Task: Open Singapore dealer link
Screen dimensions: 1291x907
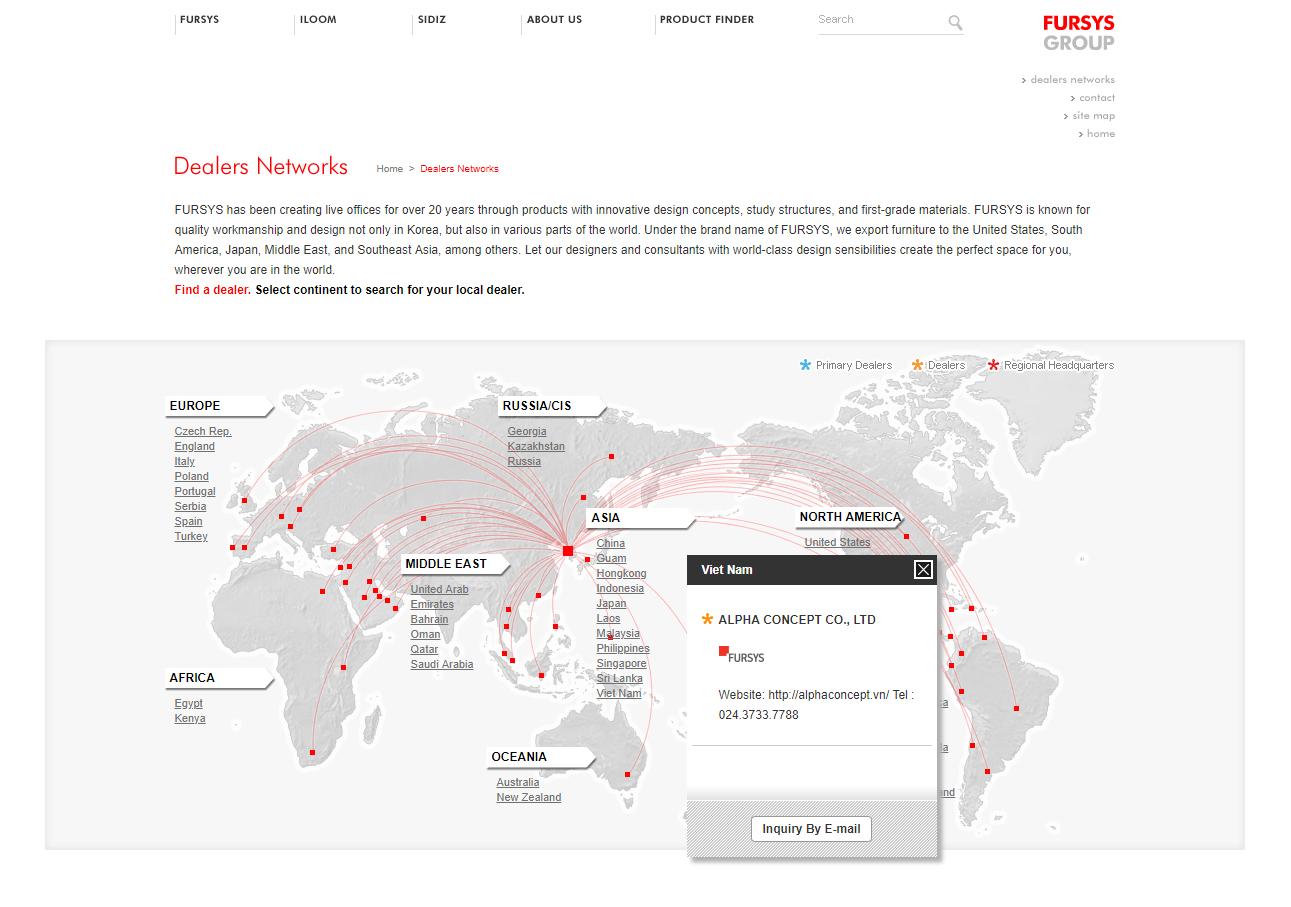Action: click(x=621, y=664)
